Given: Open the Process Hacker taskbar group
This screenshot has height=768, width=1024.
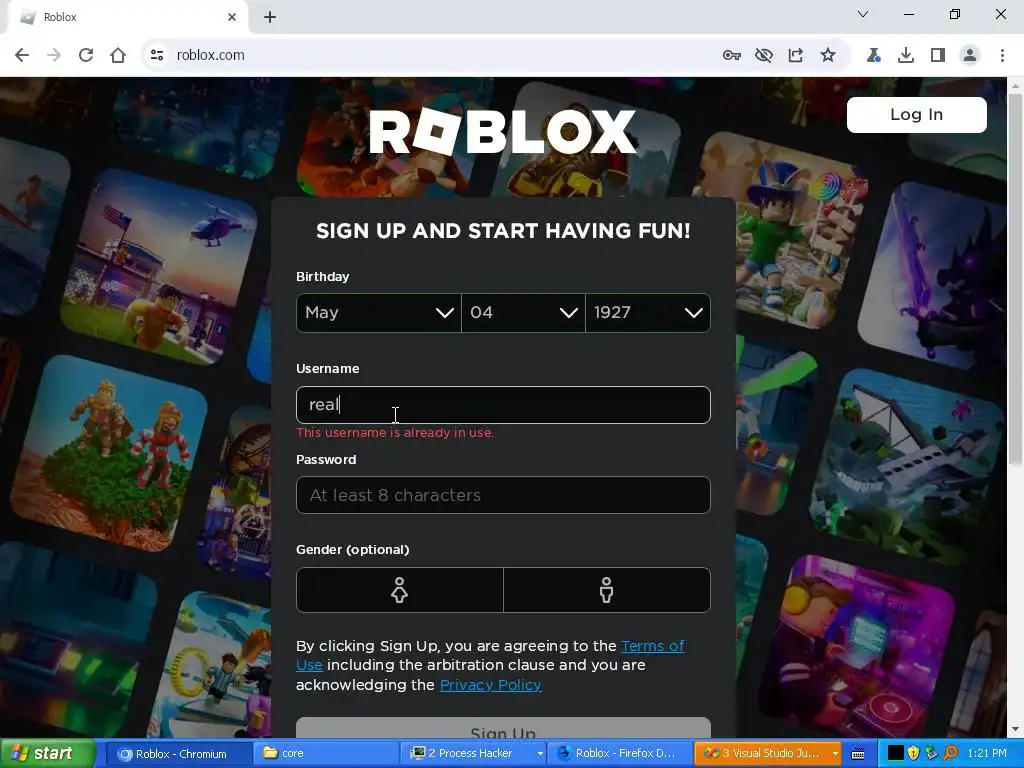Looking at the screenshot, I should coord(473,754).
